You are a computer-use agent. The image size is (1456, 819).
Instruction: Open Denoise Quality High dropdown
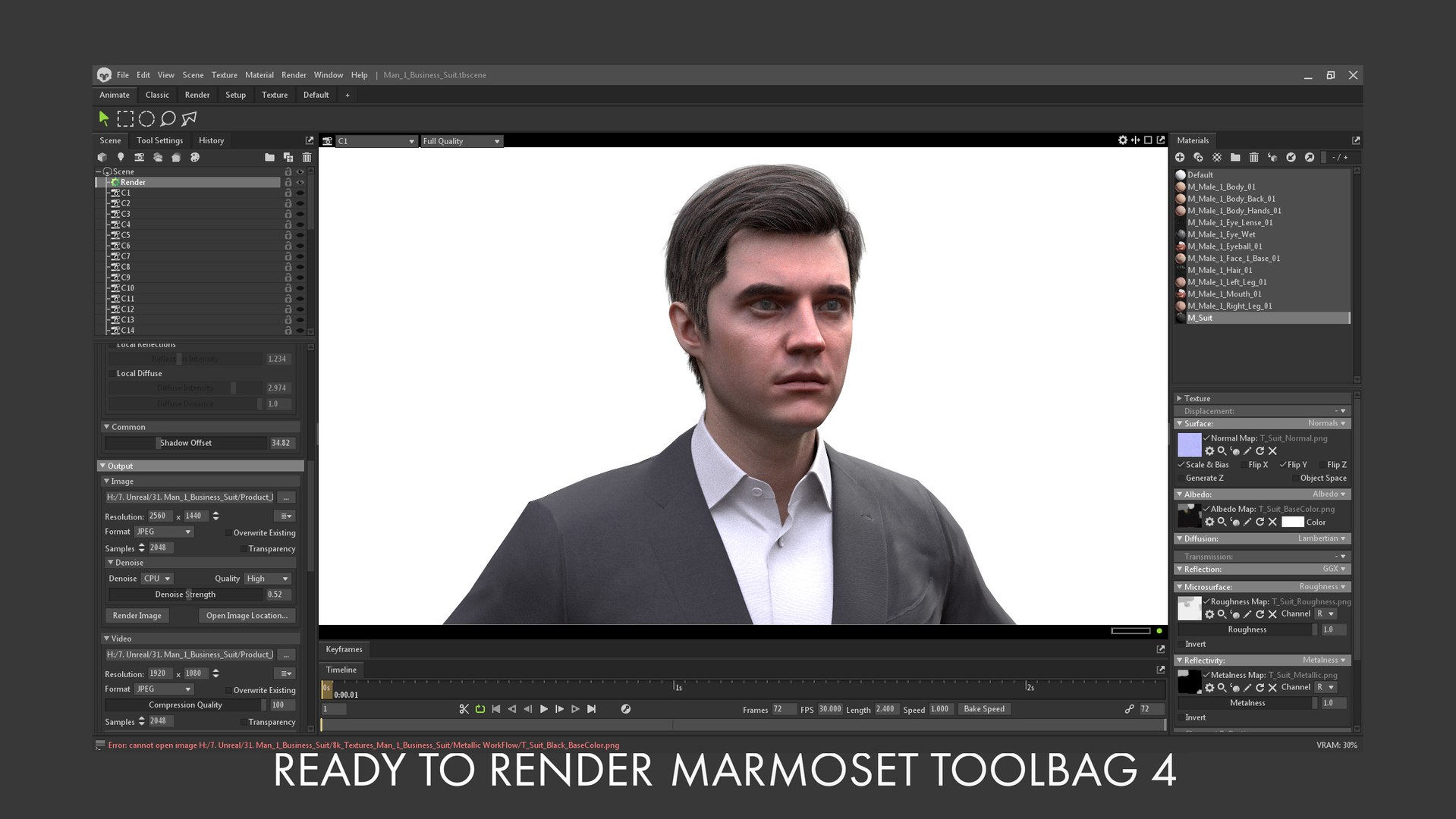coord(268,579)
